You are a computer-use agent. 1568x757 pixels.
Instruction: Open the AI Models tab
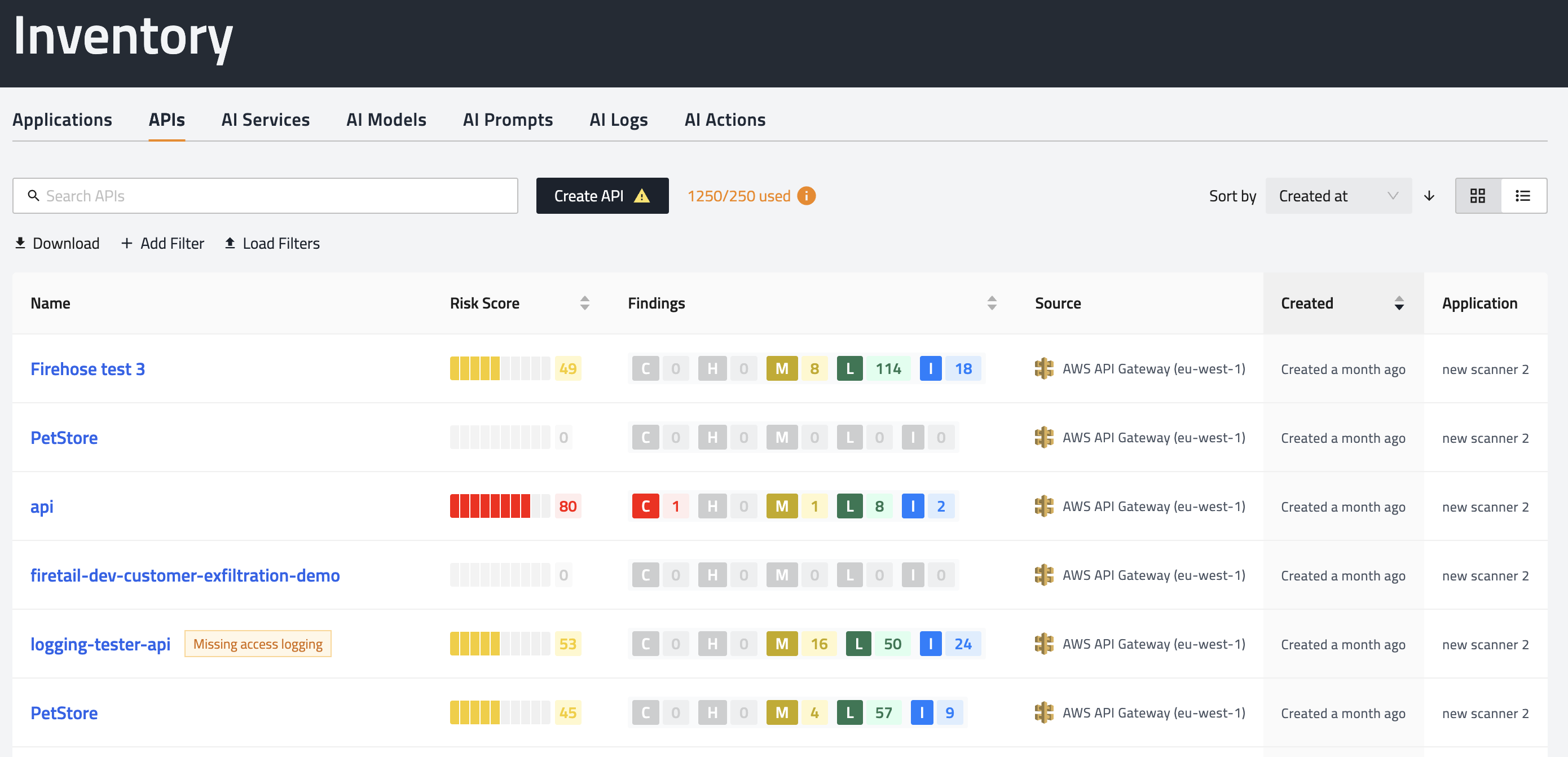[386, 120]
